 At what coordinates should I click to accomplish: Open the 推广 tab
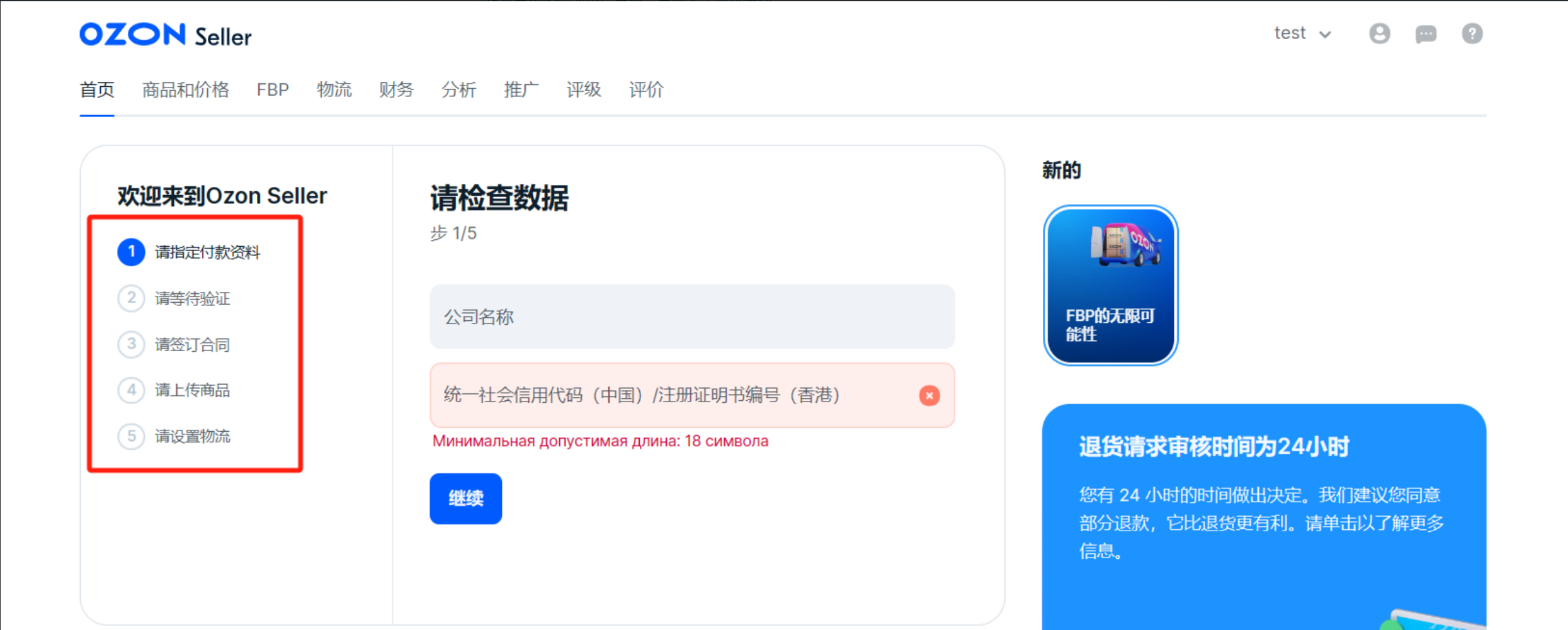521,90
